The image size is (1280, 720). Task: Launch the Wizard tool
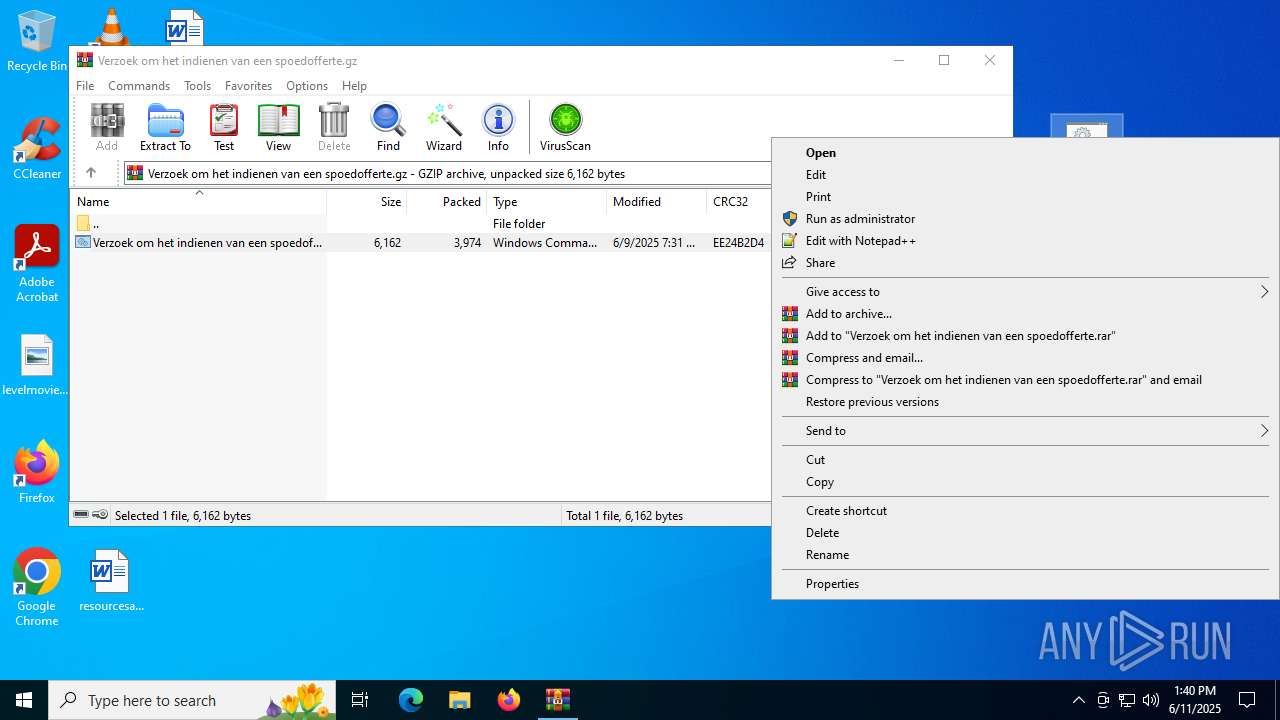[444, 127]
